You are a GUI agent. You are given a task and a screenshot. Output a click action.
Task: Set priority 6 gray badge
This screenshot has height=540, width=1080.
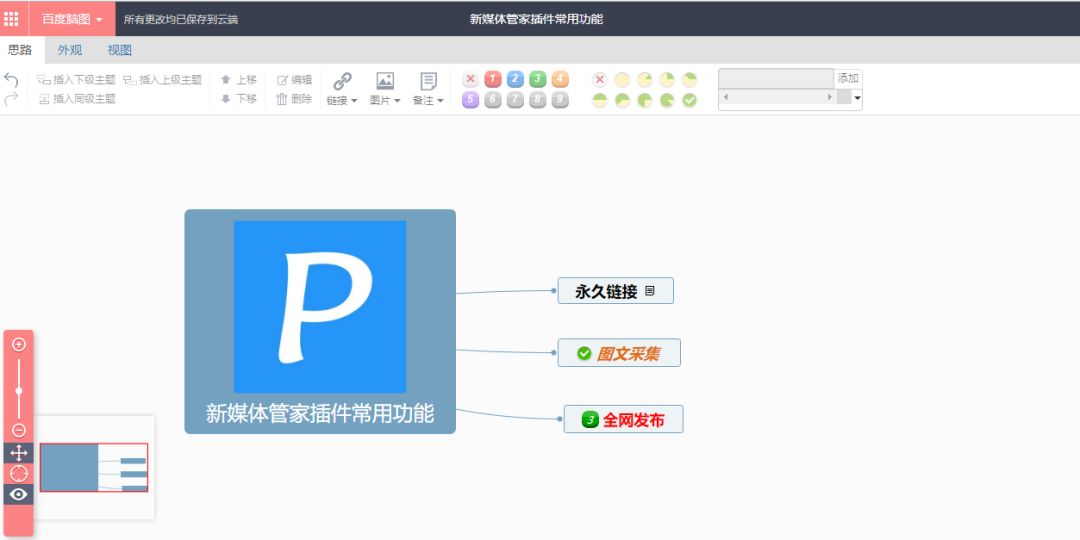coord(492,100)
